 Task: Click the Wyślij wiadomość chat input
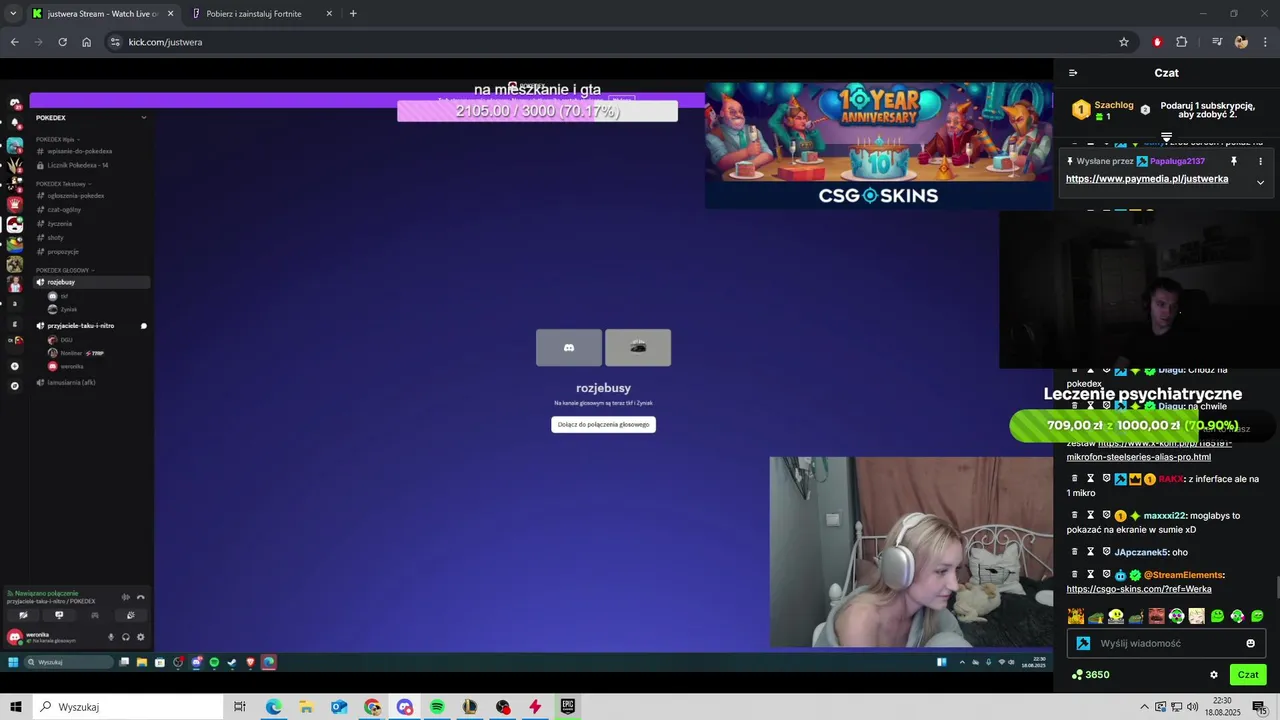[x=1166, y=644]
